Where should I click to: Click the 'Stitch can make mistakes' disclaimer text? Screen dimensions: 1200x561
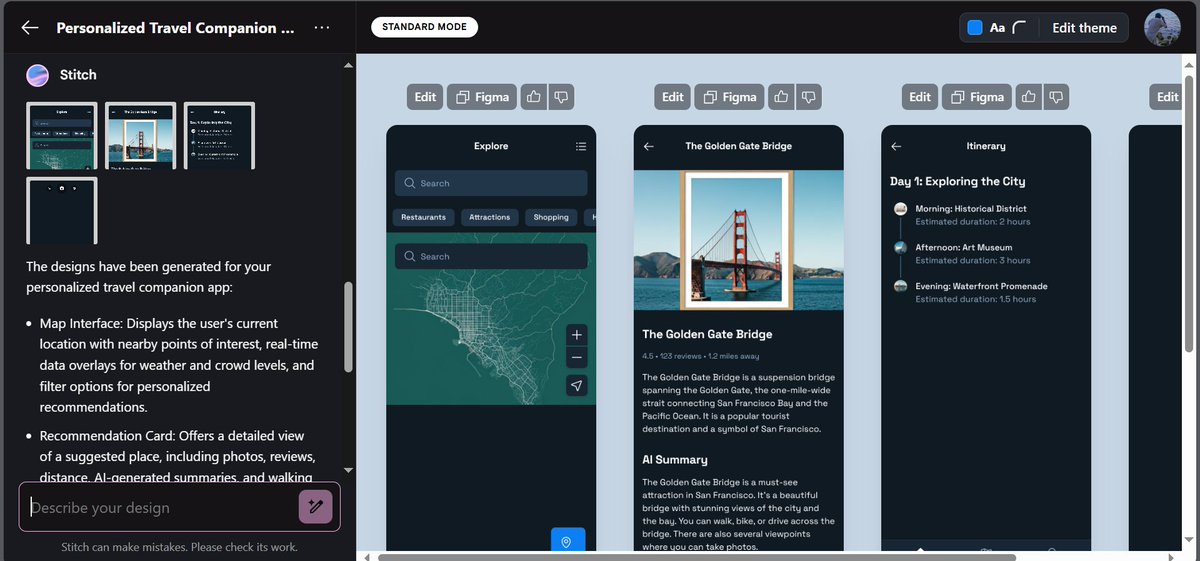pos(179,547)
